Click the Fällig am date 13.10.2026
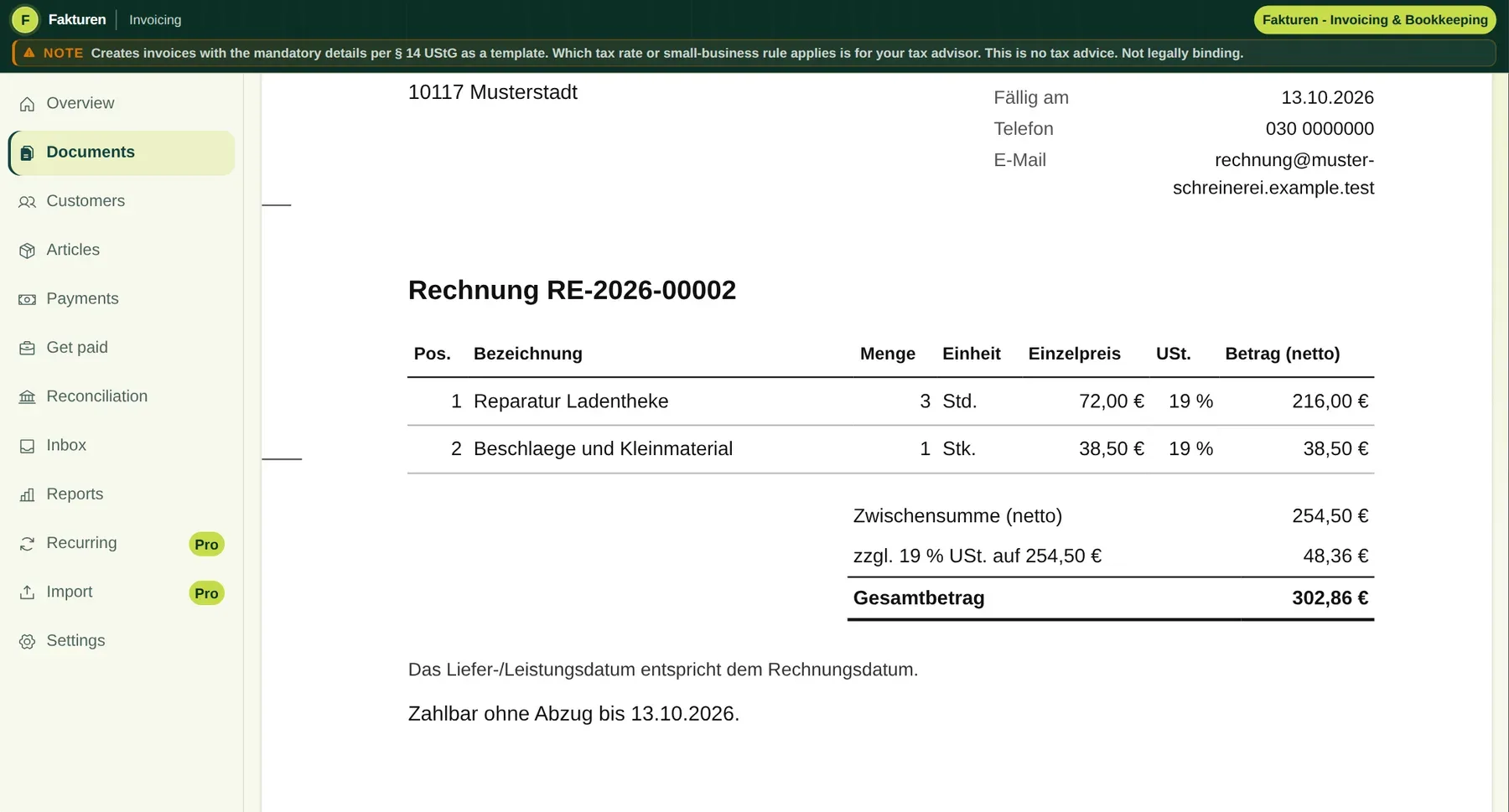Viewport: 1509px width, 812px height. pos(1327,97)
